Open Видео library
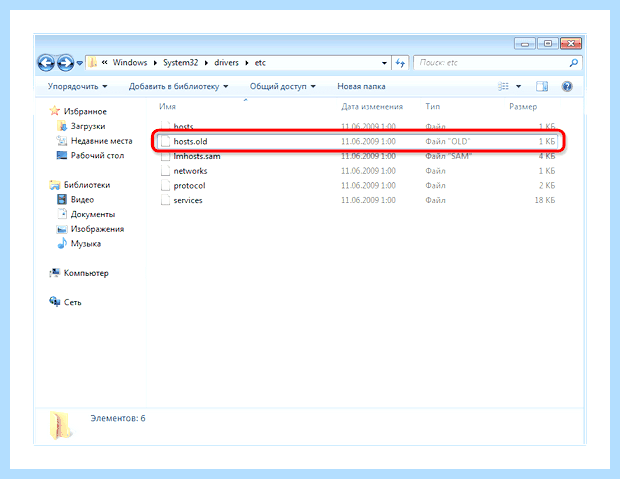The width and height of the screenshot is (620, 479). pyautogui.click(x=82, y=199)
